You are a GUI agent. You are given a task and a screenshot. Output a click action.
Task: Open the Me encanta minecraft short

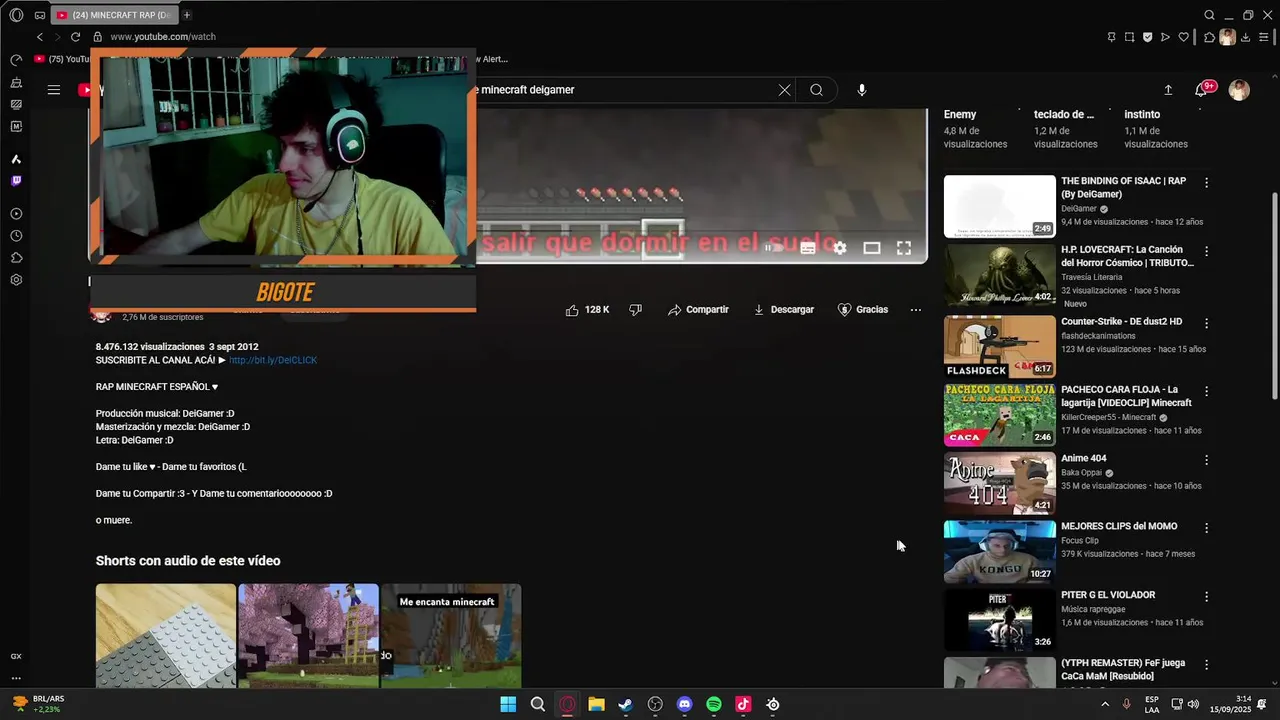coord(451,636)
